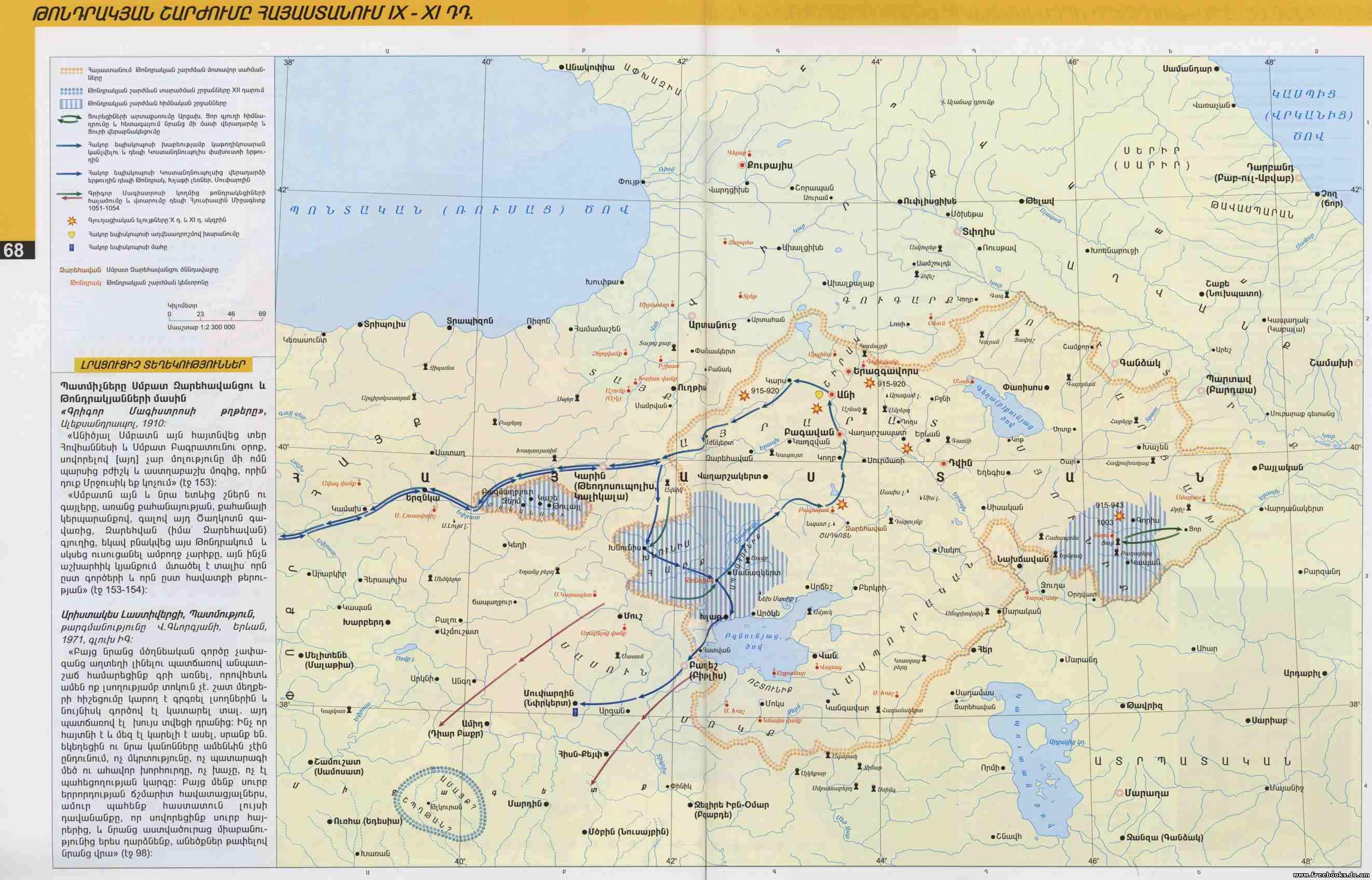This screenshot has height=880, width=1372.
Task: Click the page number 68 tab
Action: (15, 250)
